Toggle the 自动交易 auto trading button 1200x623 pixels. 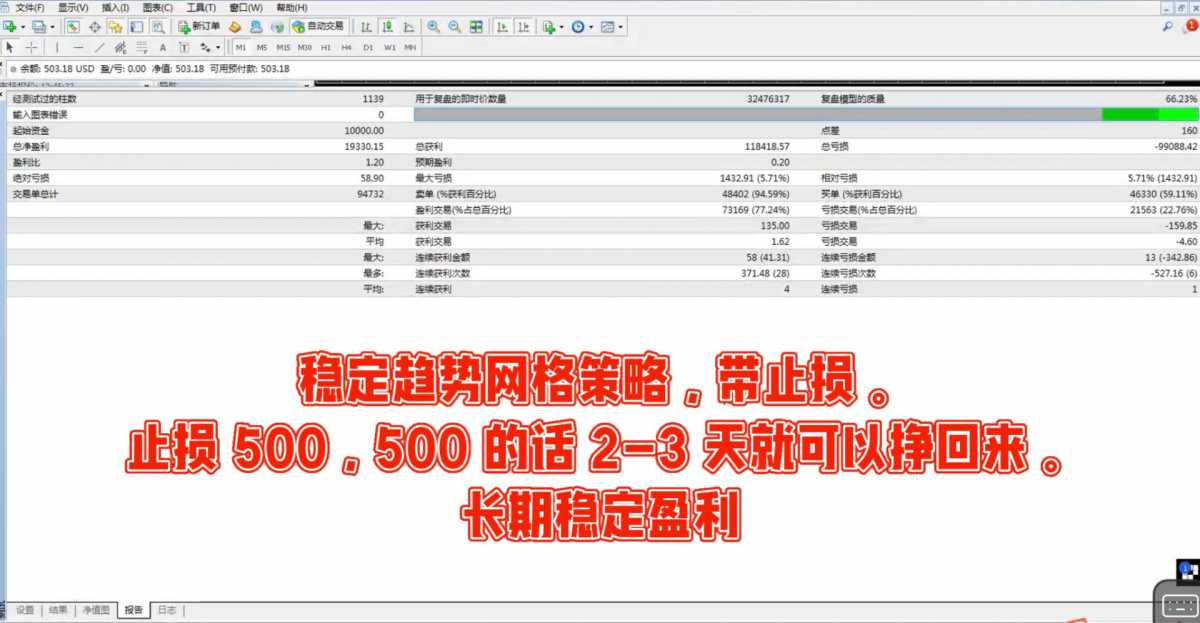click(318, 27)
